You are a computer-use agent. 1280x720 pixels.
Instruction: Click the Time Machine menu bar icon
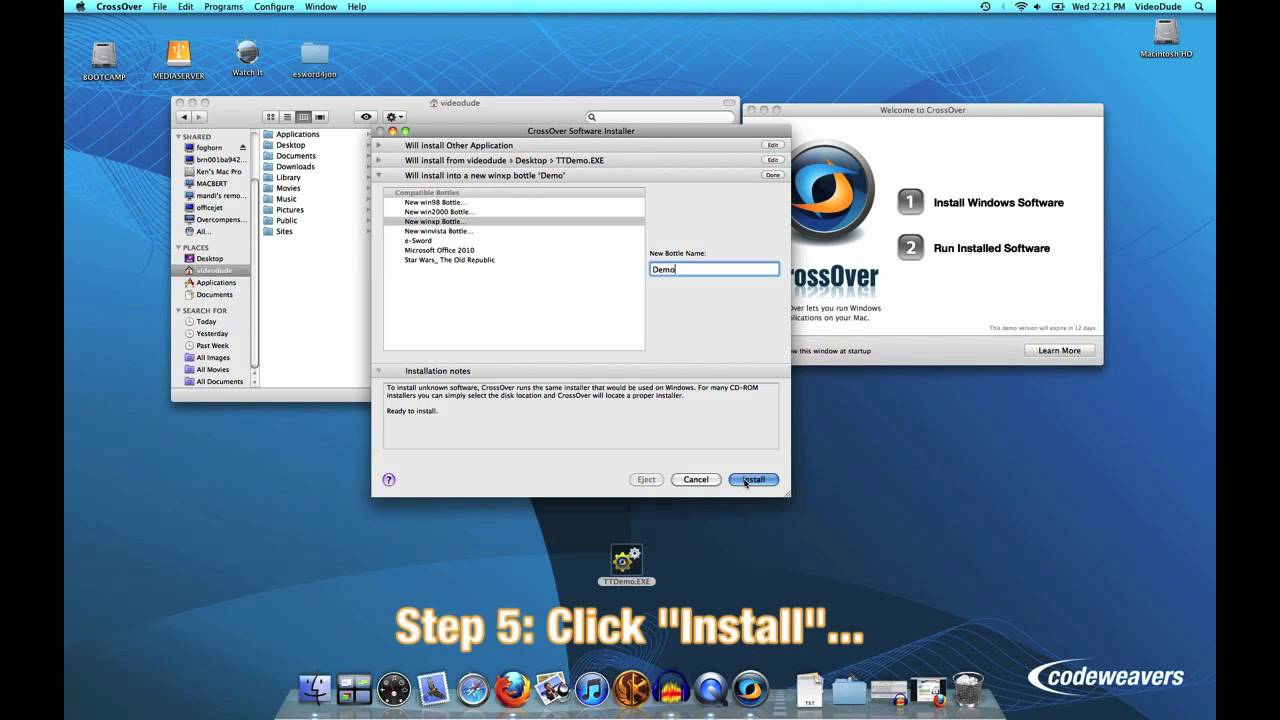pos(985,6)
